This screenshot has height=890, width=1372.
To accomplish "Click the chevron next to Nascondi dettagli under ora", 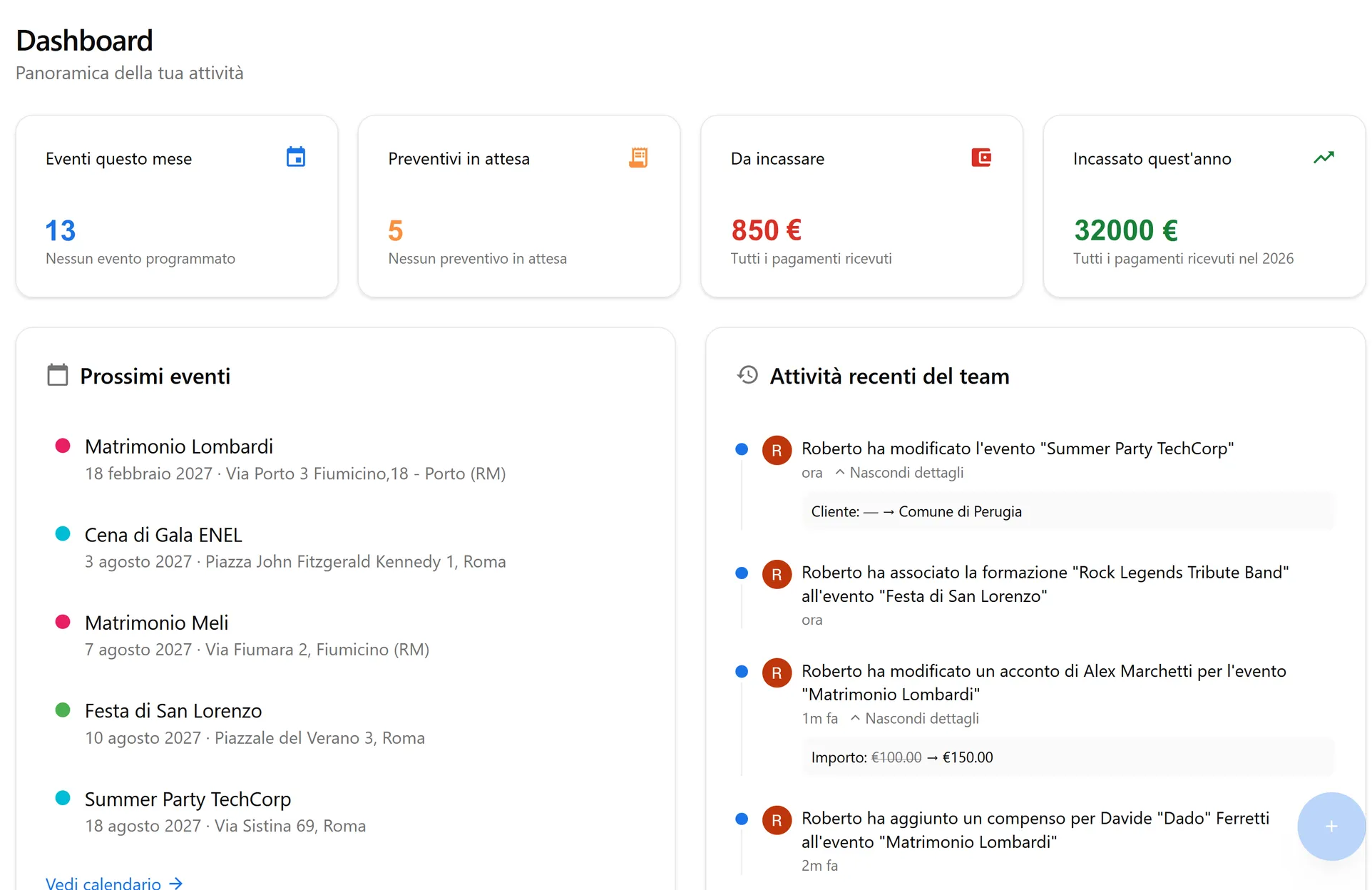I will tap(840, 472).
